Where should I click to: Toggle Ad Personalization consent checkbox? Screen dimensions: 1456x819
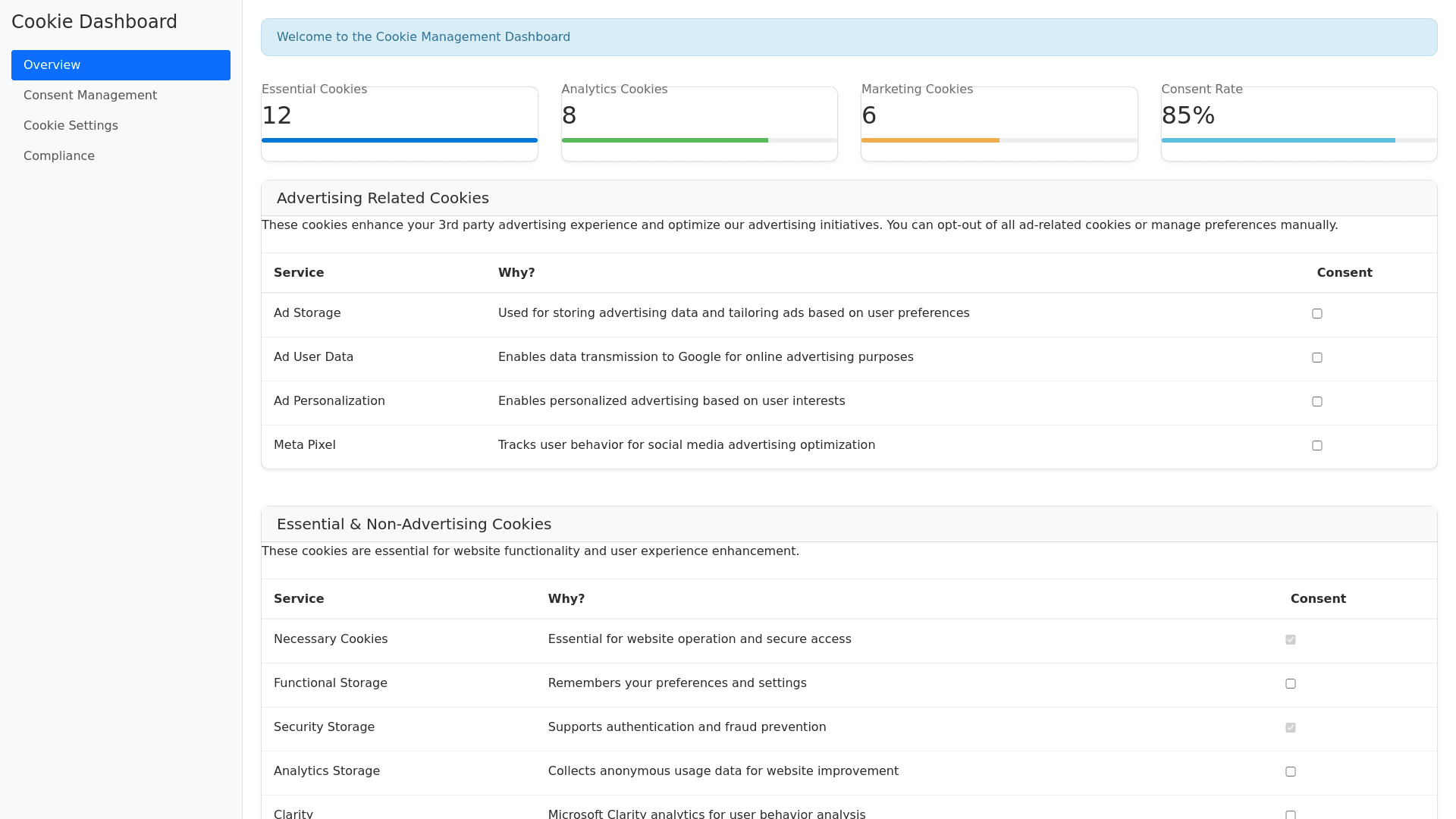point(1317,402)
